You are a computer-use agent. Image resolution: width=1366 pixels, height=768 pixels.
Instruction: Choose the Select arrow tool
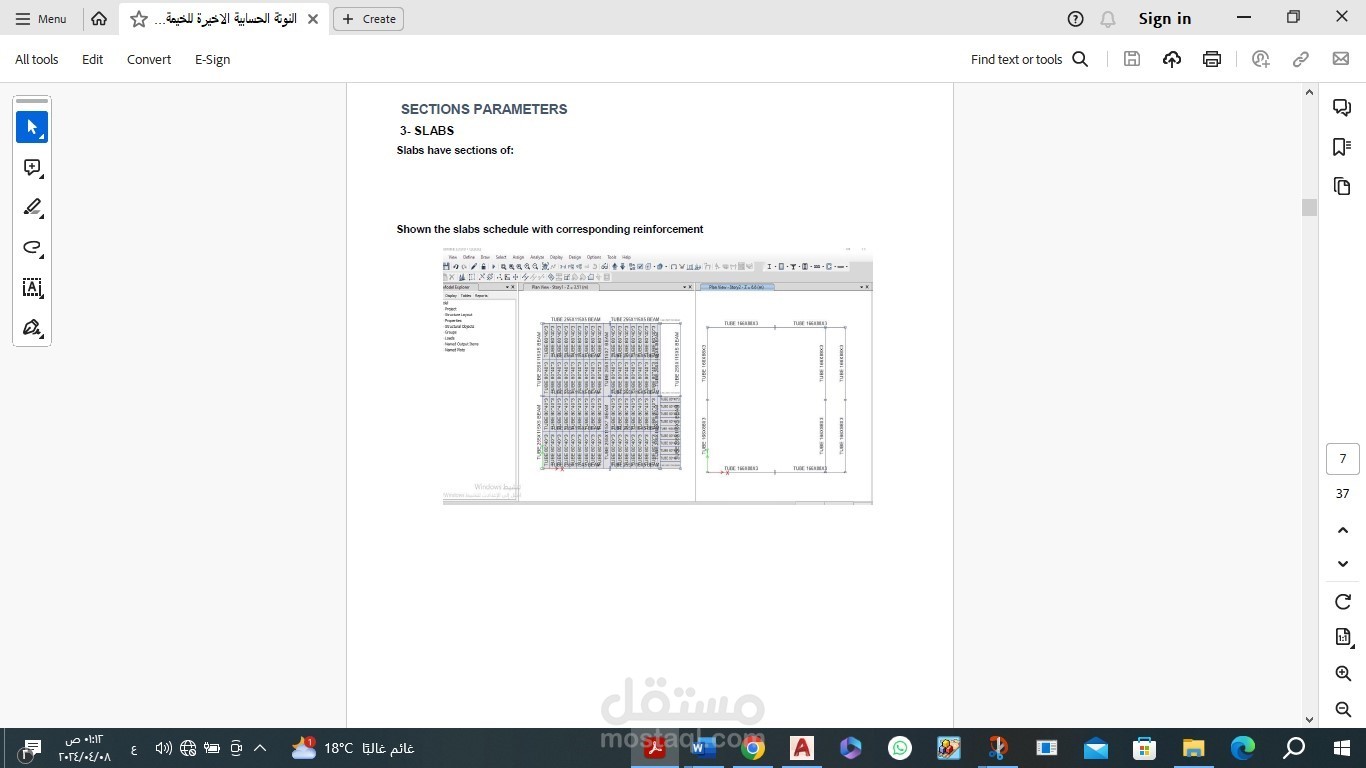point(32,127)
